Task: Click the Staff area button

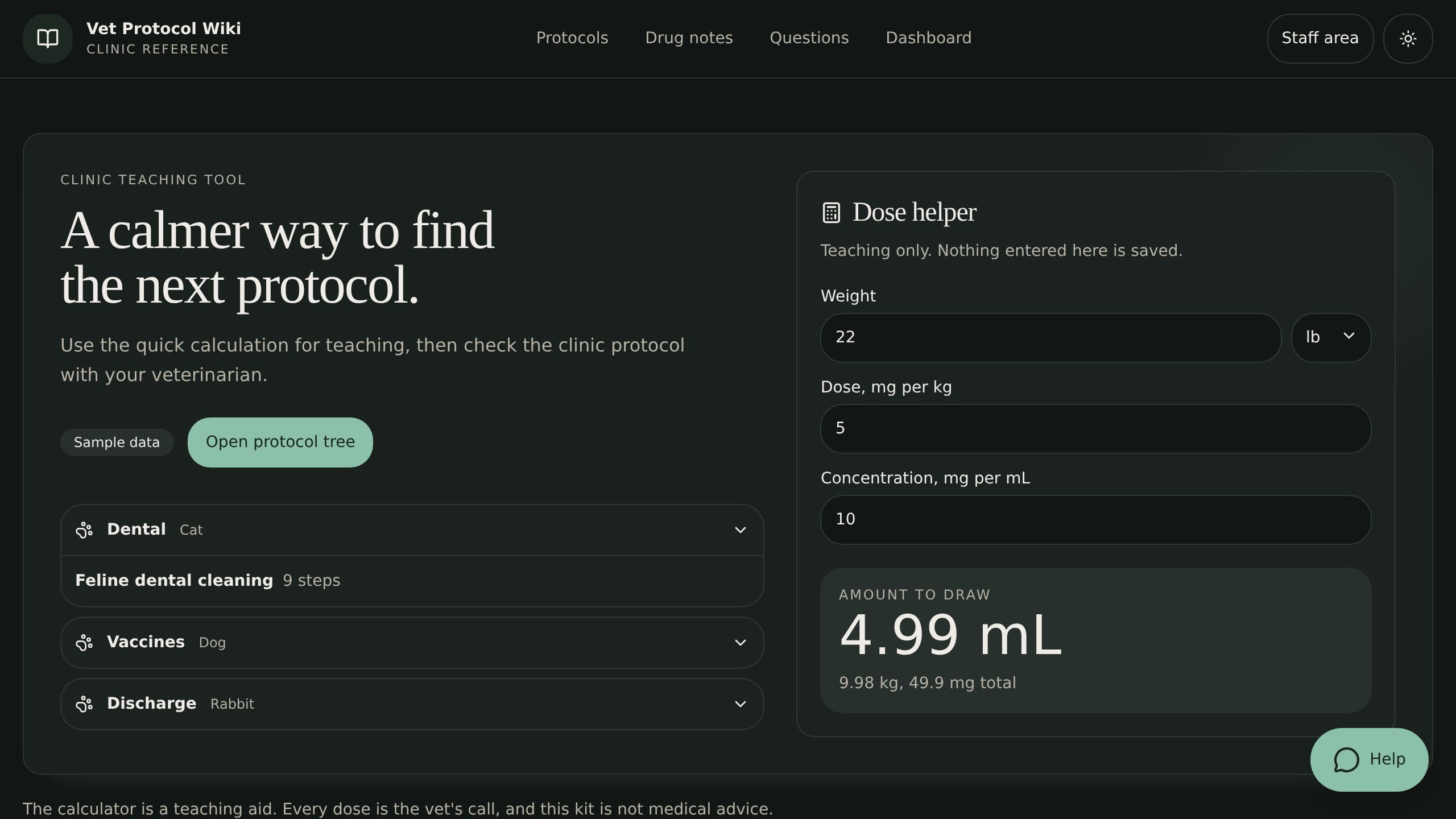Action: click(1319, 38)
